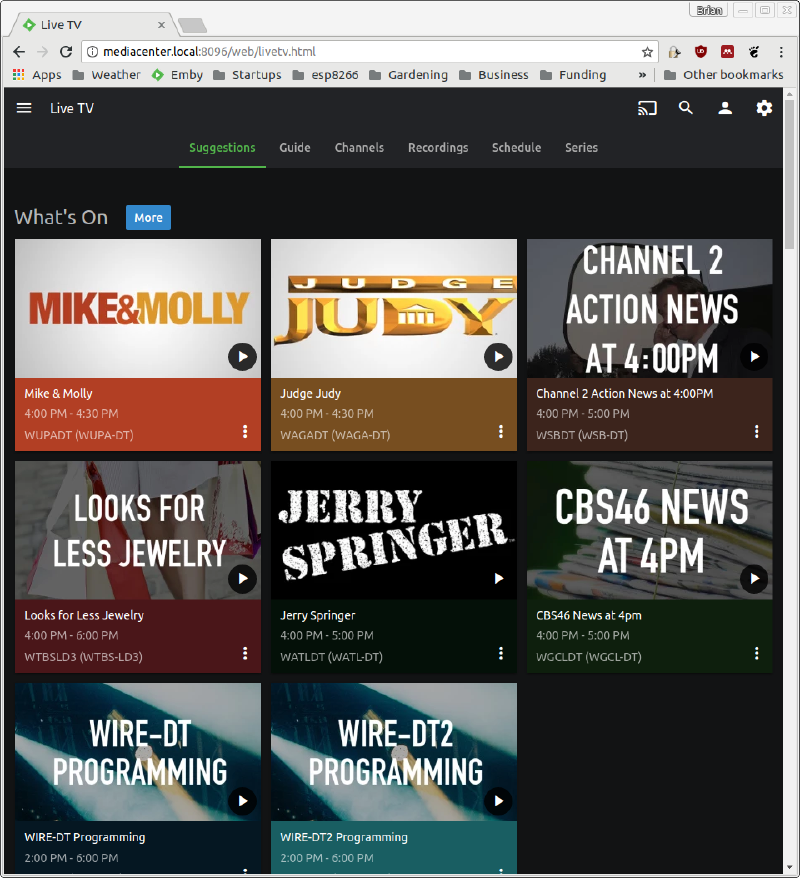
Task: Open more options for Looks for Less Jewelry
Action: [245, 653]
